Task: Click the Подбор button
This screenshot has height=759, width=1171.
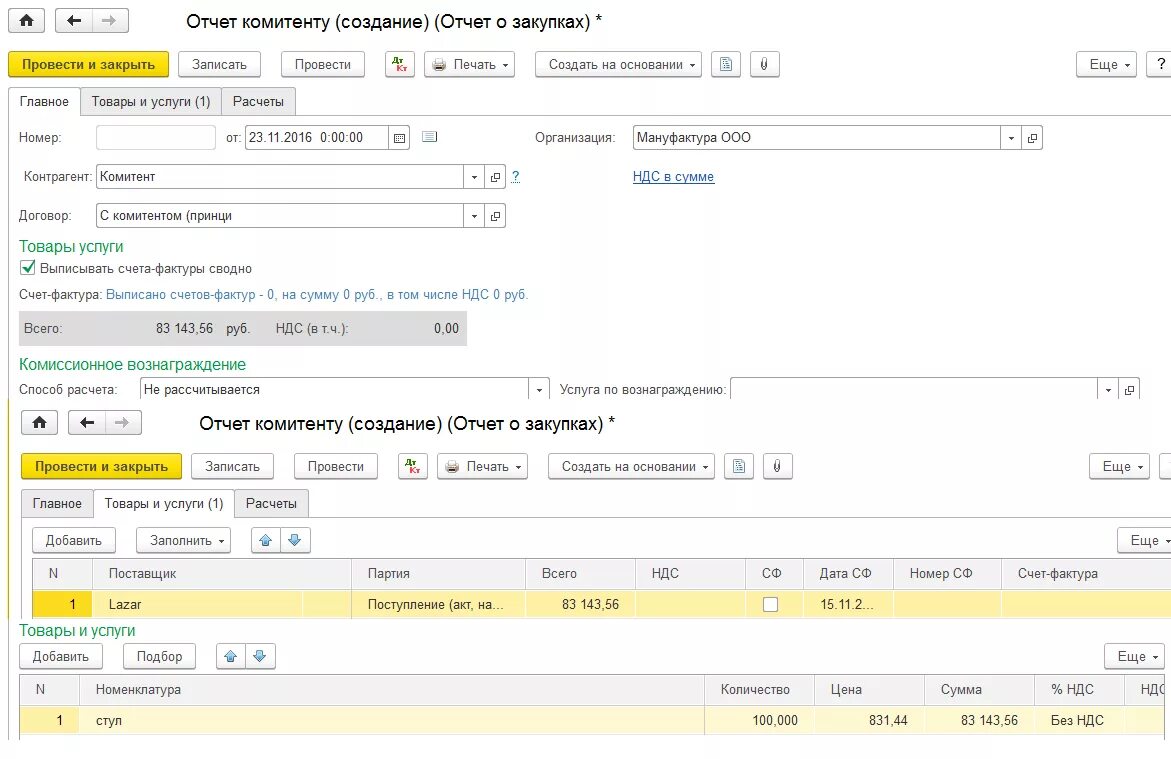Action: [159, 656]
